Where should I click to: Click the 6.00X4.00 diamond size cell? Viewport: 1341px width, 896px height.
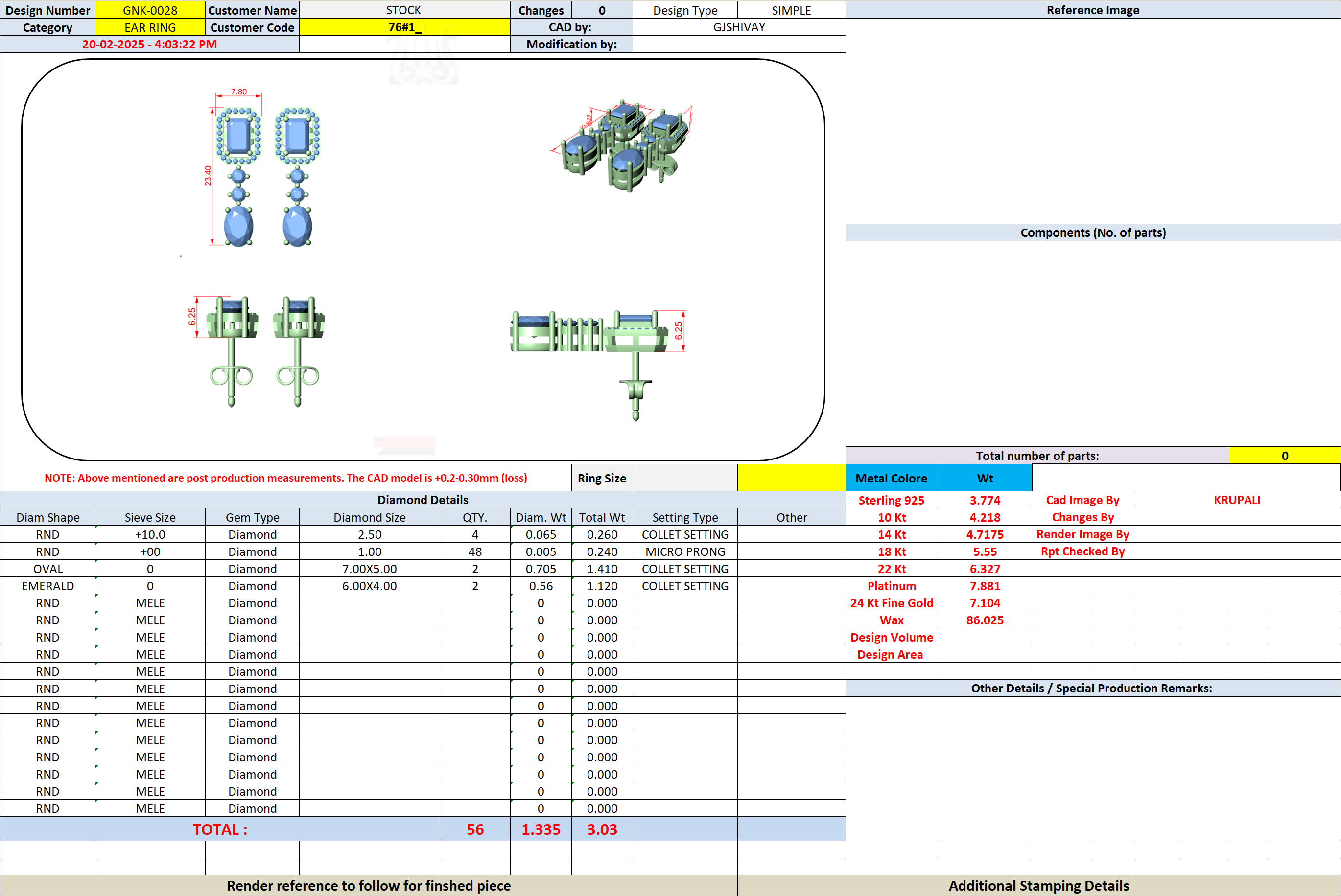[369, 586]
